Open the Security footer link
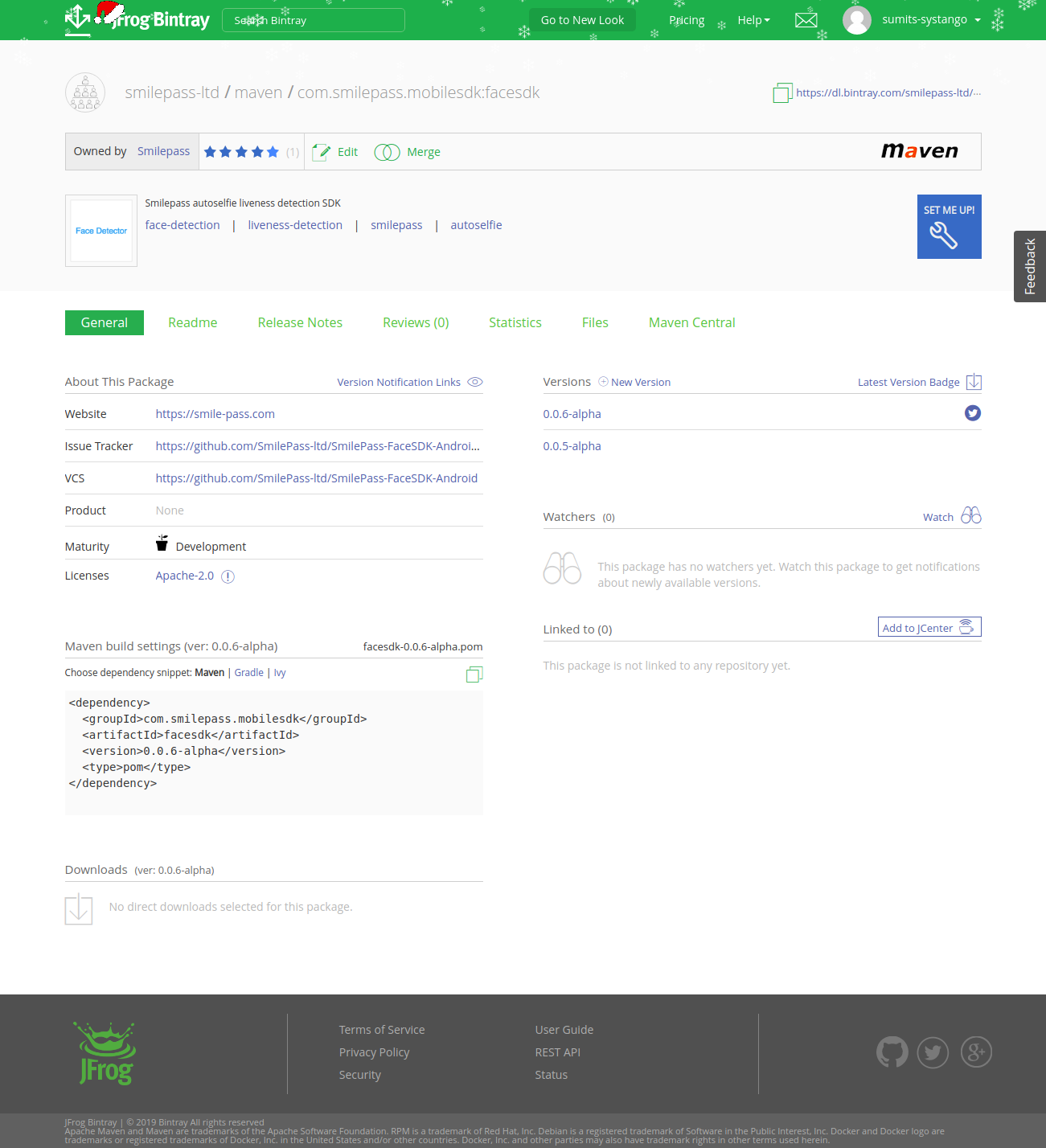This screenshot has width=1046, height=1148. pyautogui.click(x=359, y=1075)
